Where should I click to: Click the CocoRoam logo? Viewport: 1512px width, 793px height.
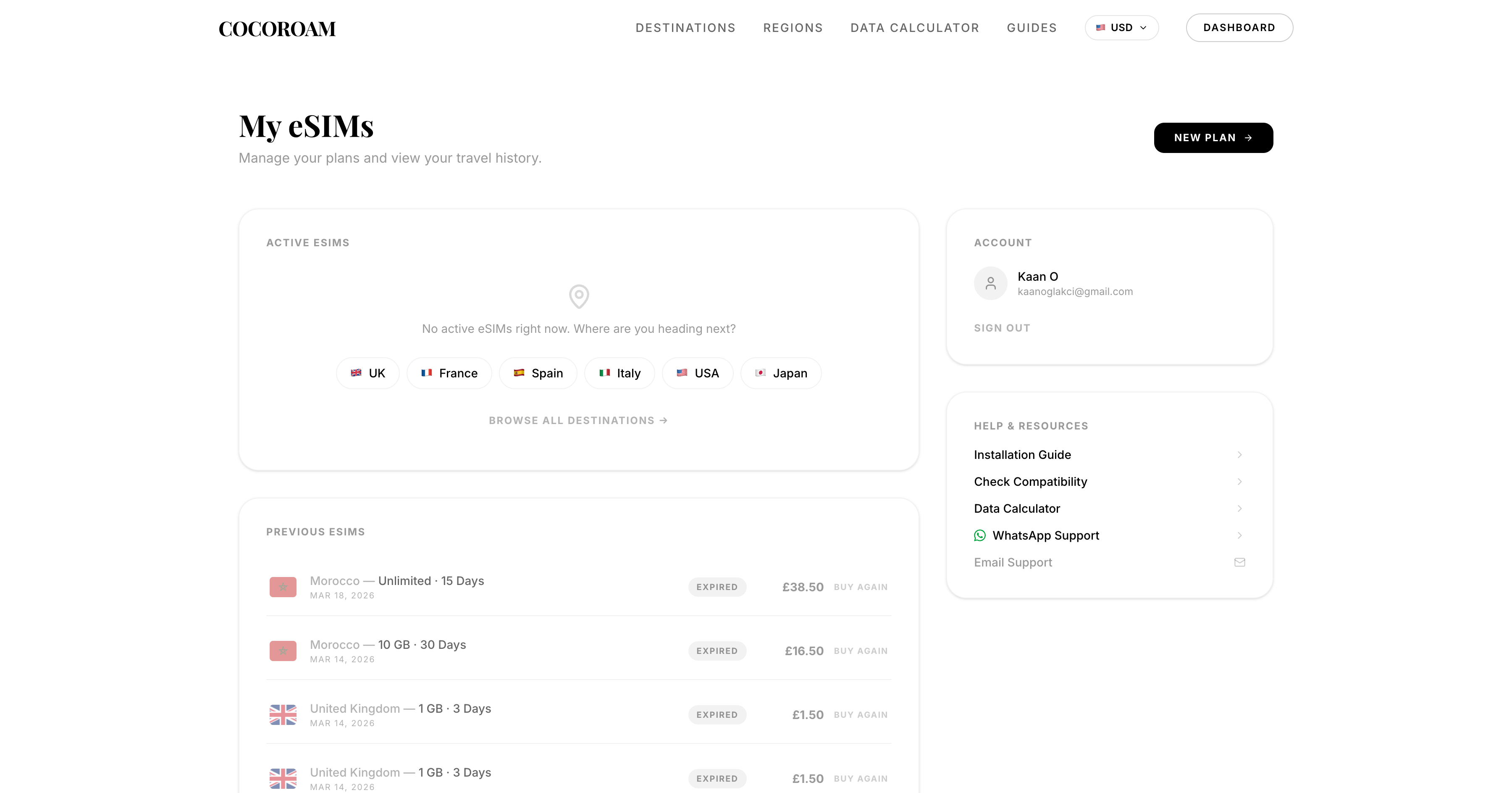tap(277, 28)
